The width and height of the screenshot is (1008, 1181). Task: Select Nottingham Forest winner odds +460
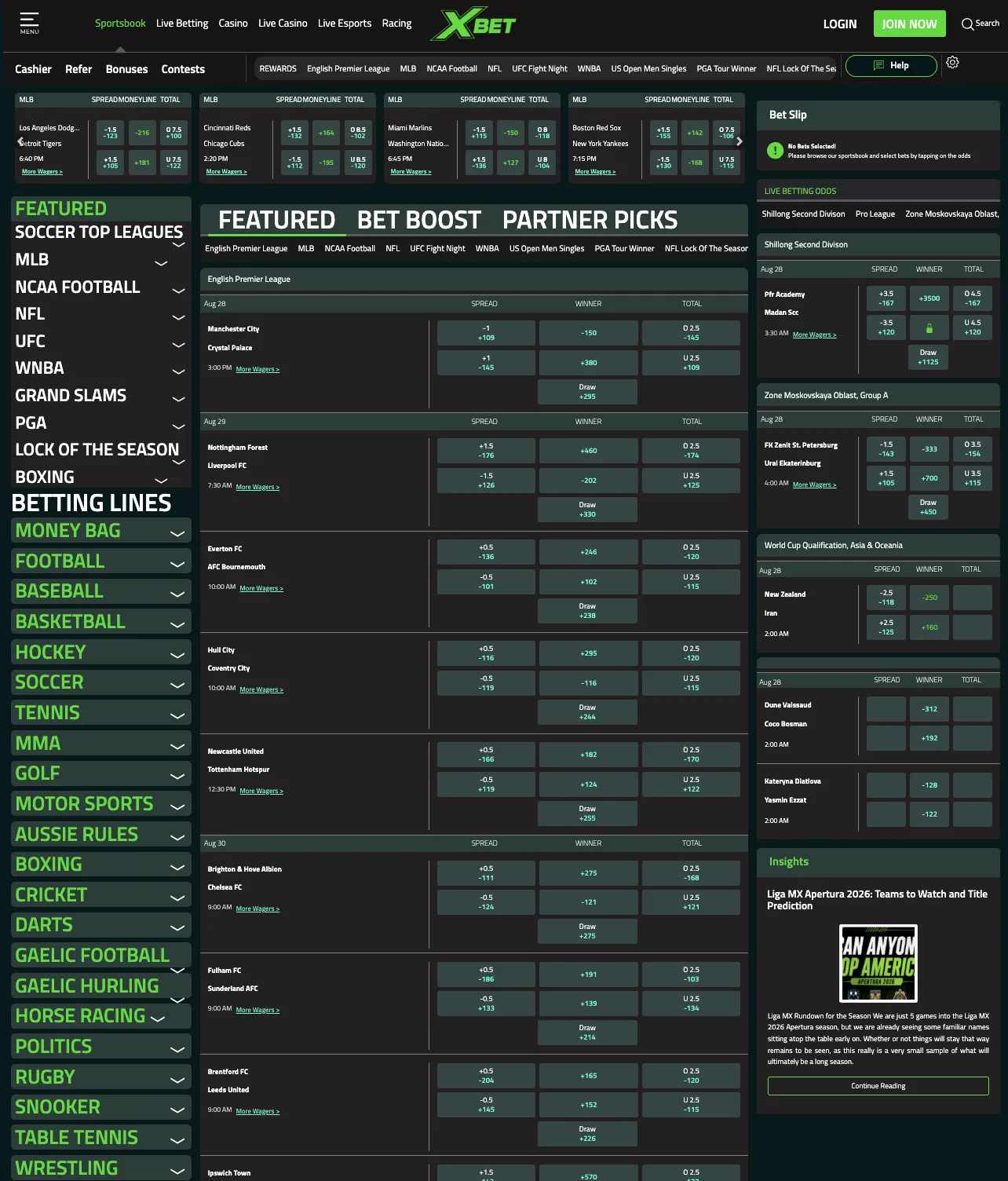click(589, 451)
